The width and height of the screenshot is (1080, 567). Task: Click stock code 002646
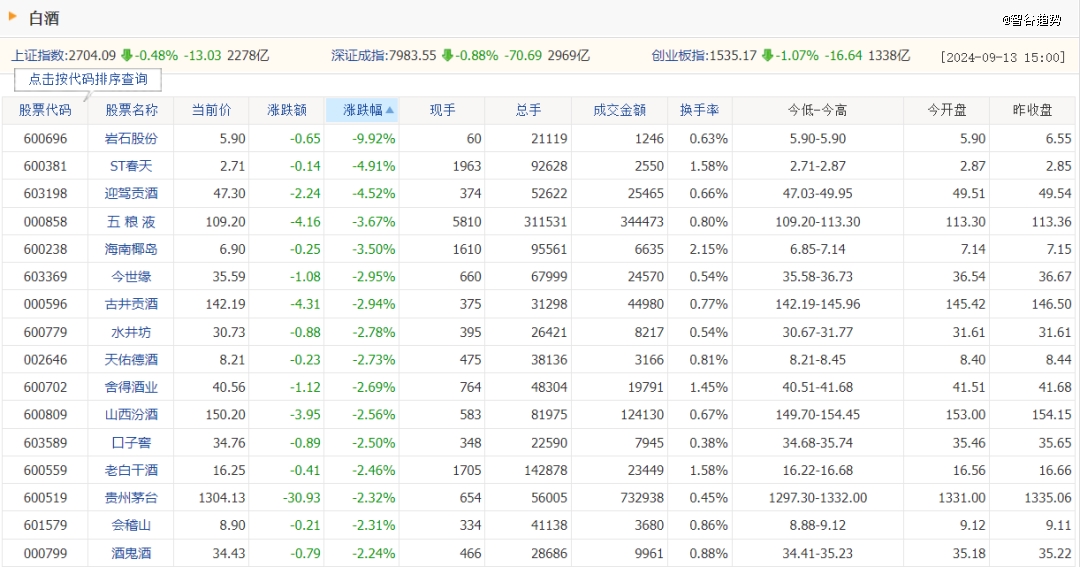pyautogui.click(x=45, y=360)
